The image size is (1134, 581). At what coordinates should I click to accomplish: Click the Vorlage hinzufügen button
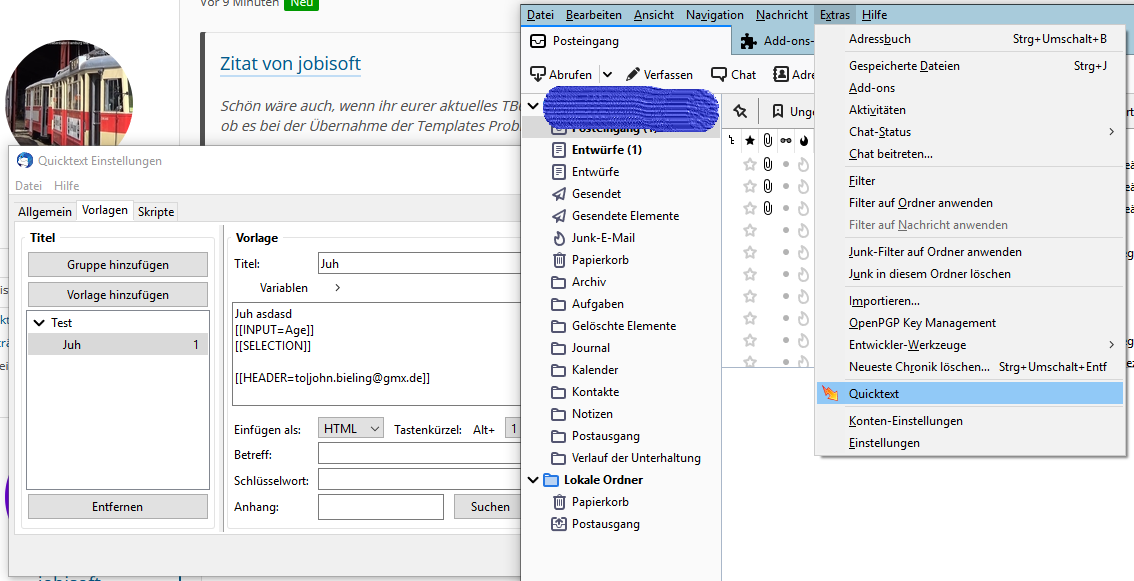118,294
